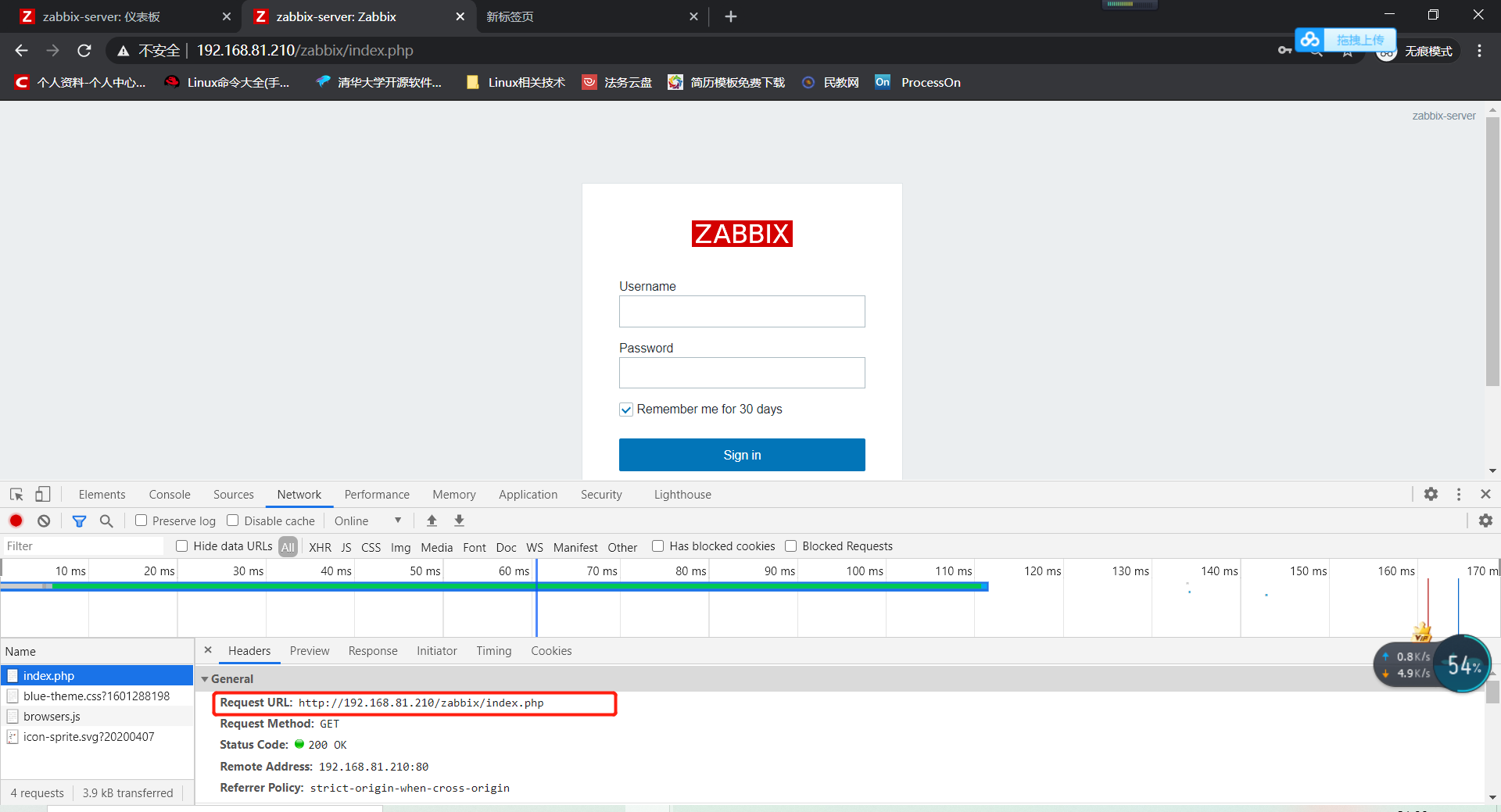The image size is (1501, 812).
Task: Switch to the Elements tab
Action: pos(102,495)
